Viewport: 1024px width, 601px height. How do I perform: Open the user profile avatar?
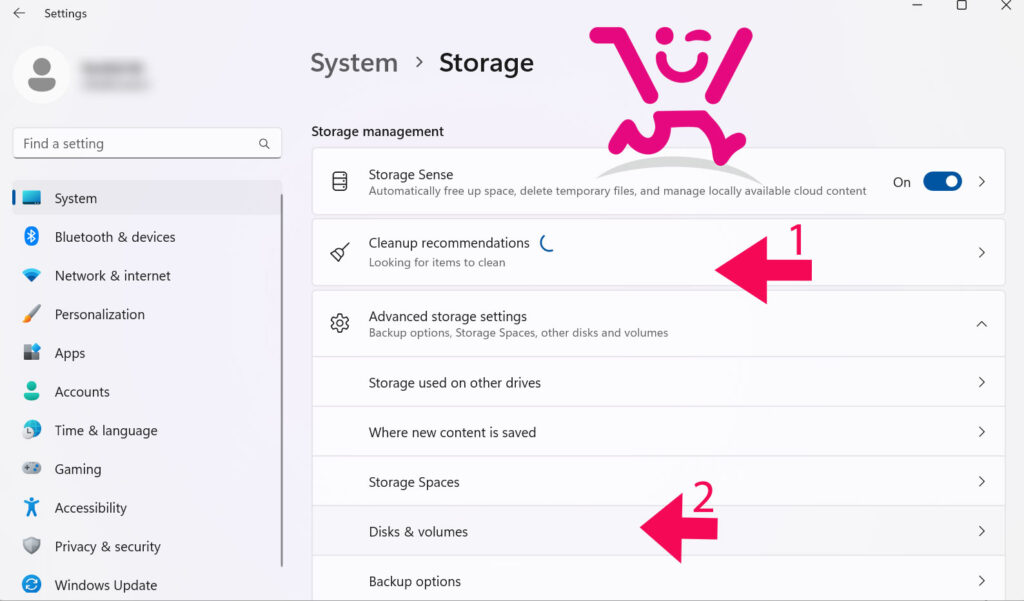click(42, 74)
